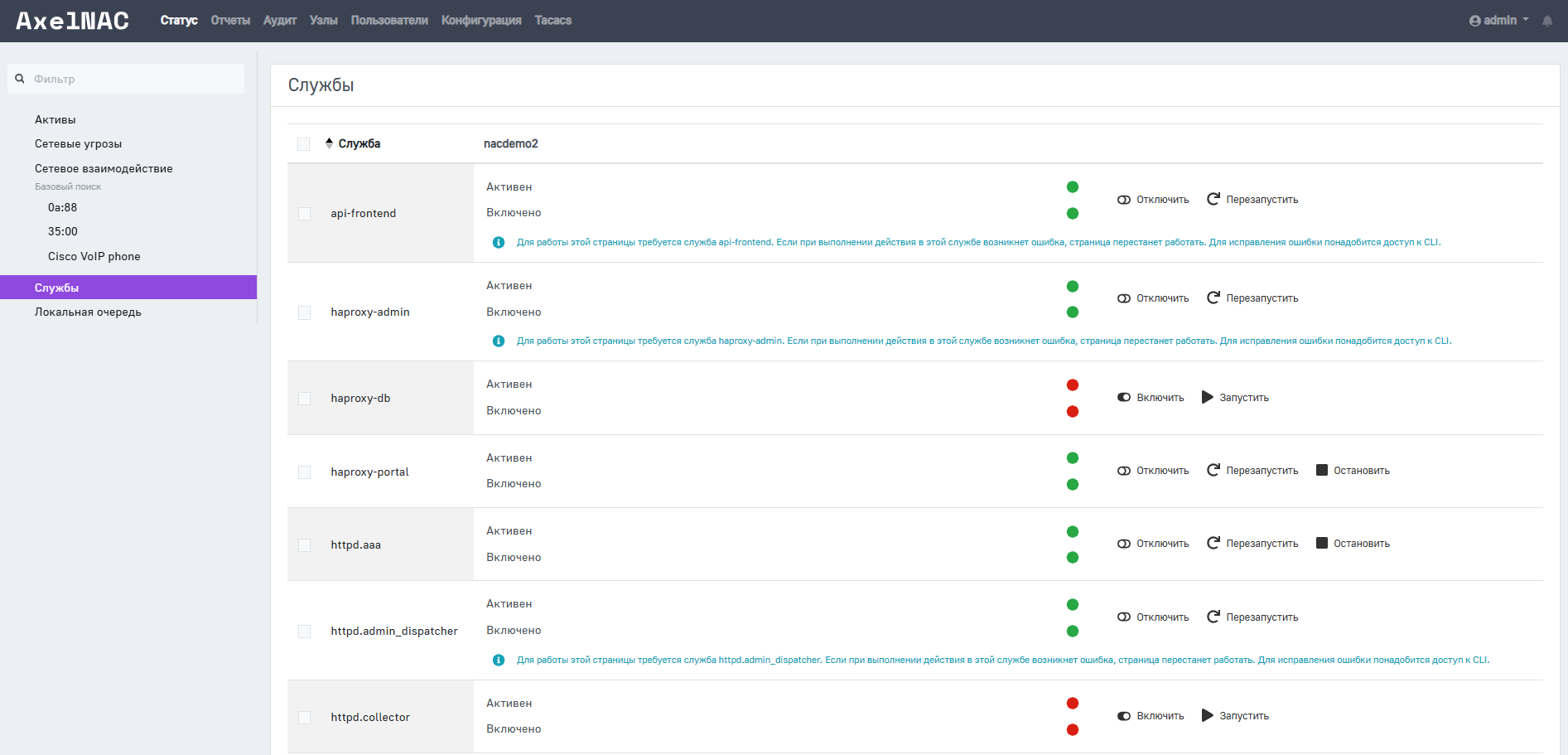Click the play icon to start httpd.collector
Image resolution: width=1568 pixels, height=755 pixels.
1208,715
